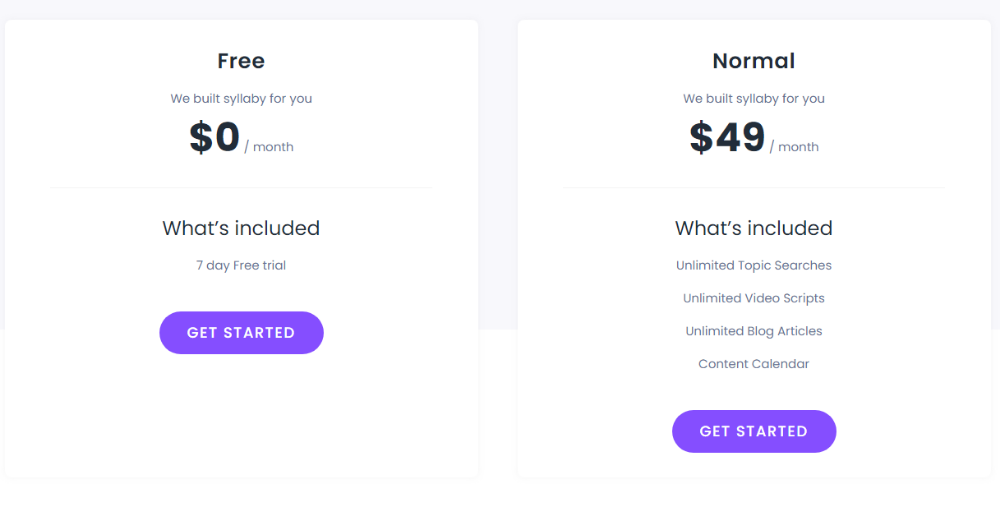1000x510 pixels.
Task: Click the Free plan title
Action: pos(241,61)
